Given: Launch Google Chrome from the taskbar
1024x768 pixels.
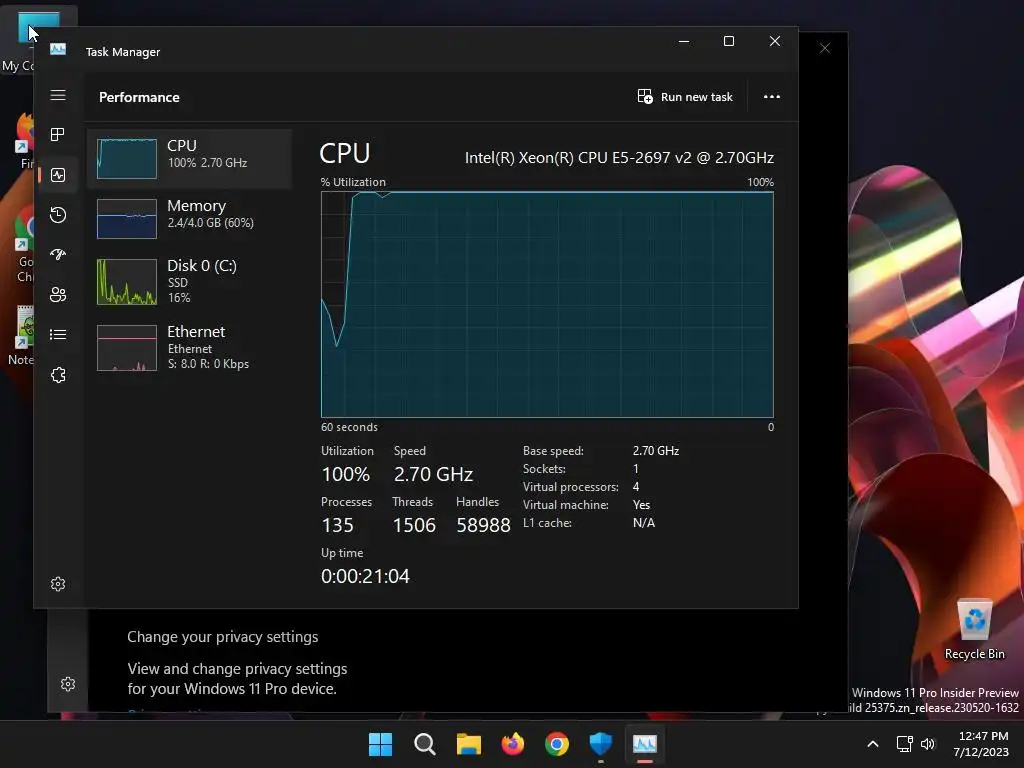Looking at the screenshot, I should point(556,744).
